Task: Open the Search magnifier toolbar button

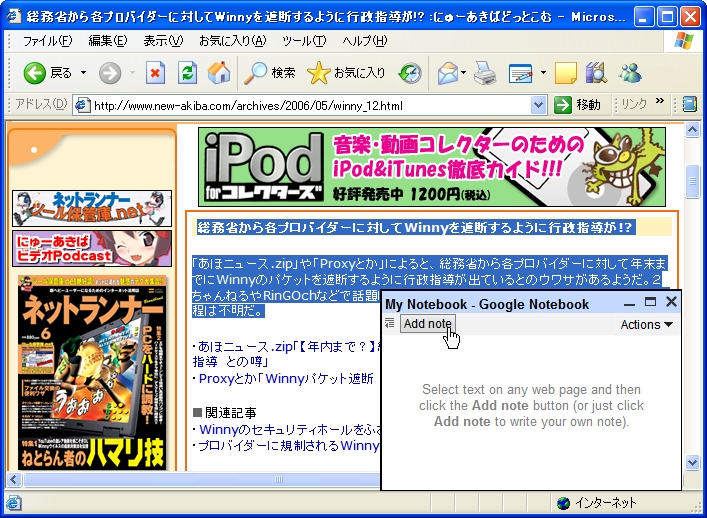Action: pyautogui.click(x=270, y=73)
